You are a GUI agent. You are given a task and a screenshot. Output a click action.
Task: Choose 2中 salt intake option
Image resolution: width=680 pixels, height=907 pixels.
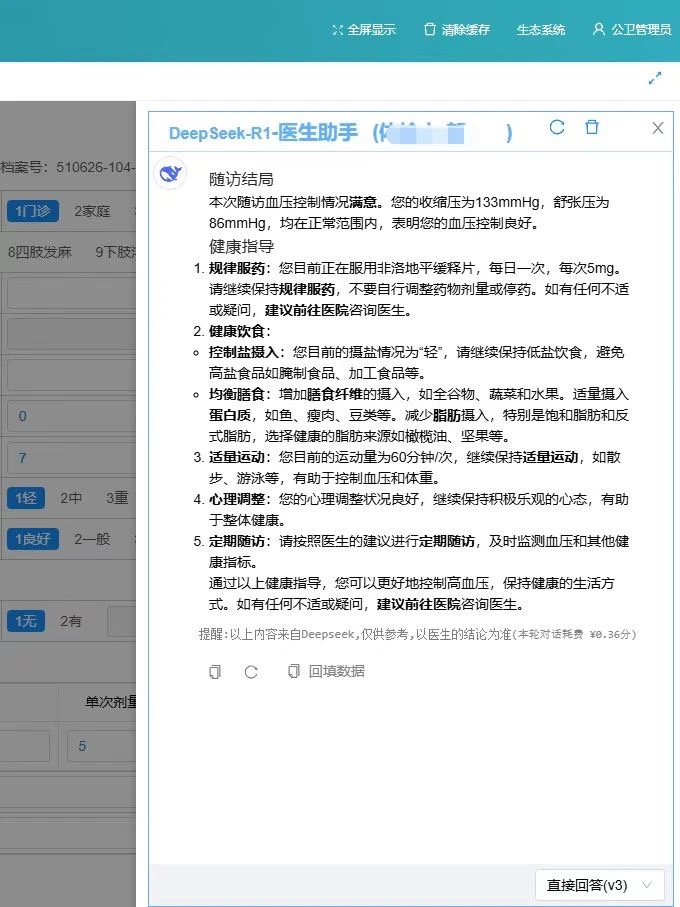(x=71, y=497)
